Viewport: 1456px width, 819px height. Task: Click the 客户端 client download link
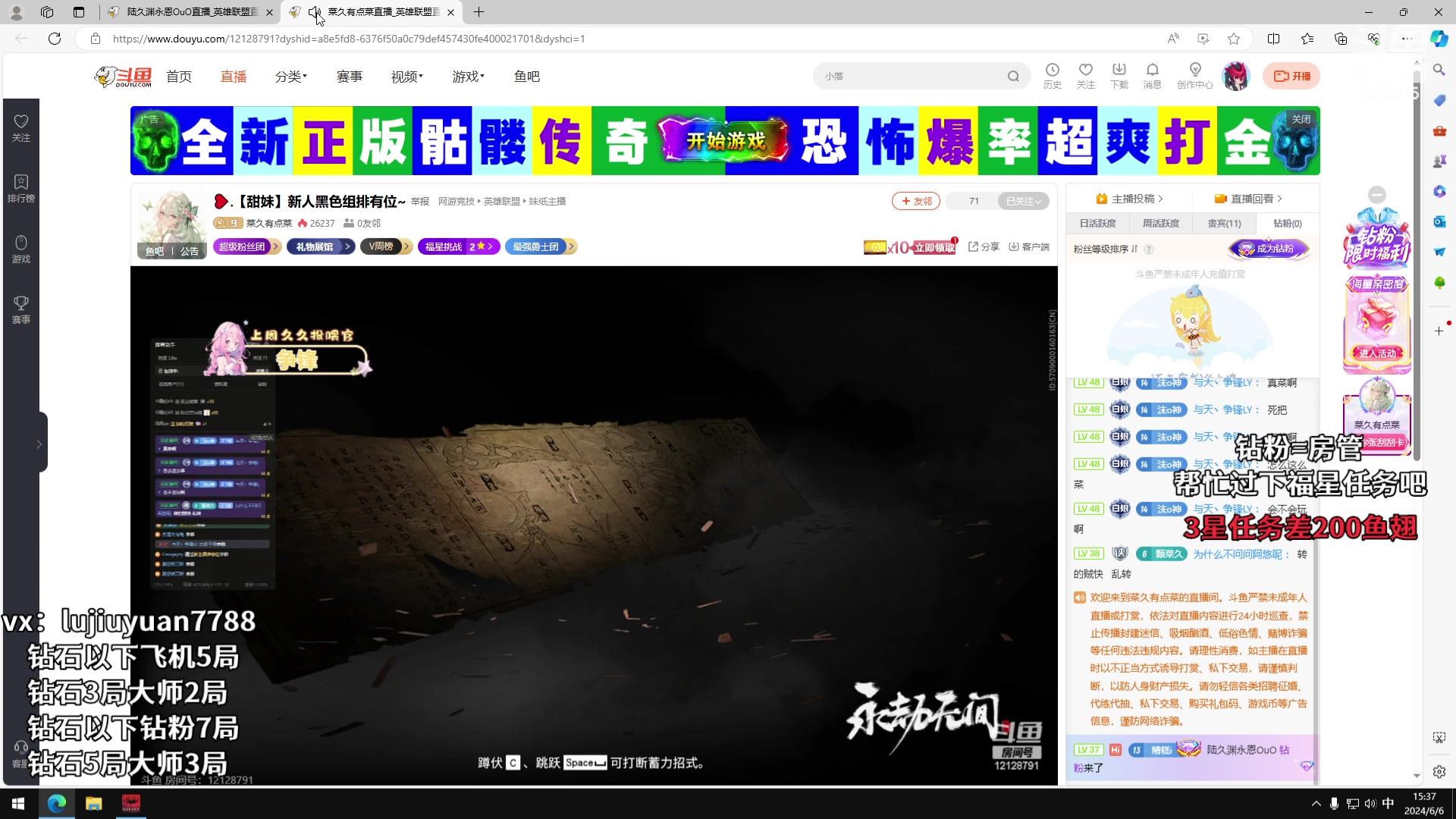[1029, 247]
